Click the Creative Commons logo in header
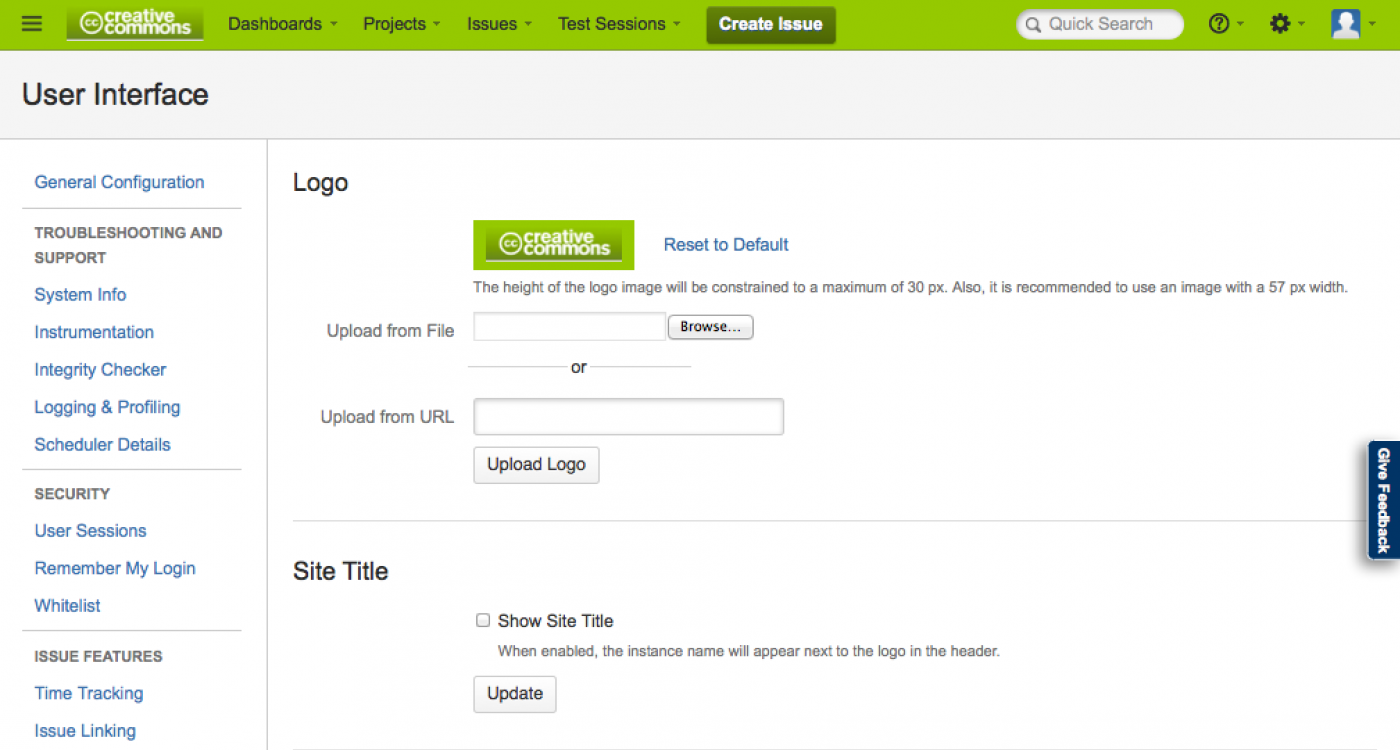 [135, 24]
